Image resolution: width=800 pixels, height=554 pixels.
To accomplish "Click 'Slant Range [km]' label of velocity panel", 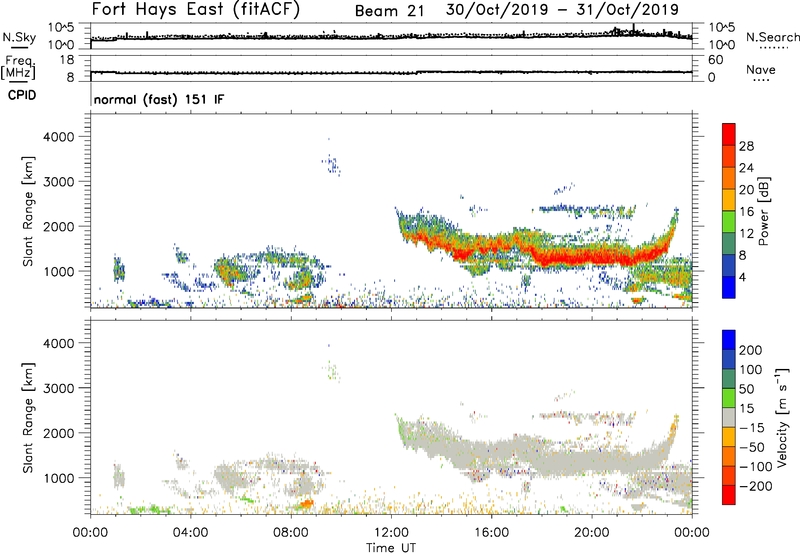I will click(28, 418).
